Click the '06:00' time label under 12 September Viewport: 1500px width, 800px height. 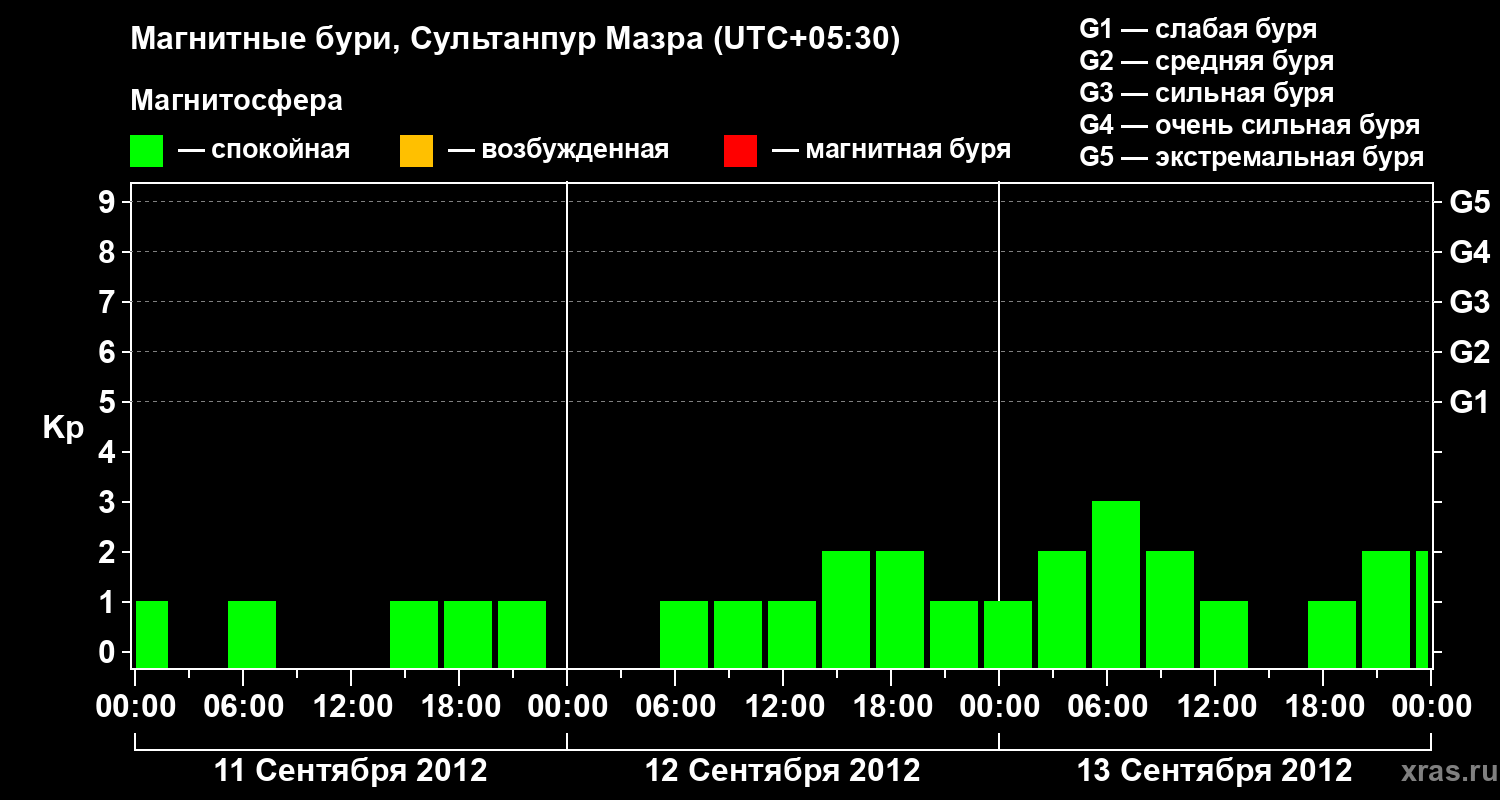(675, 707)
